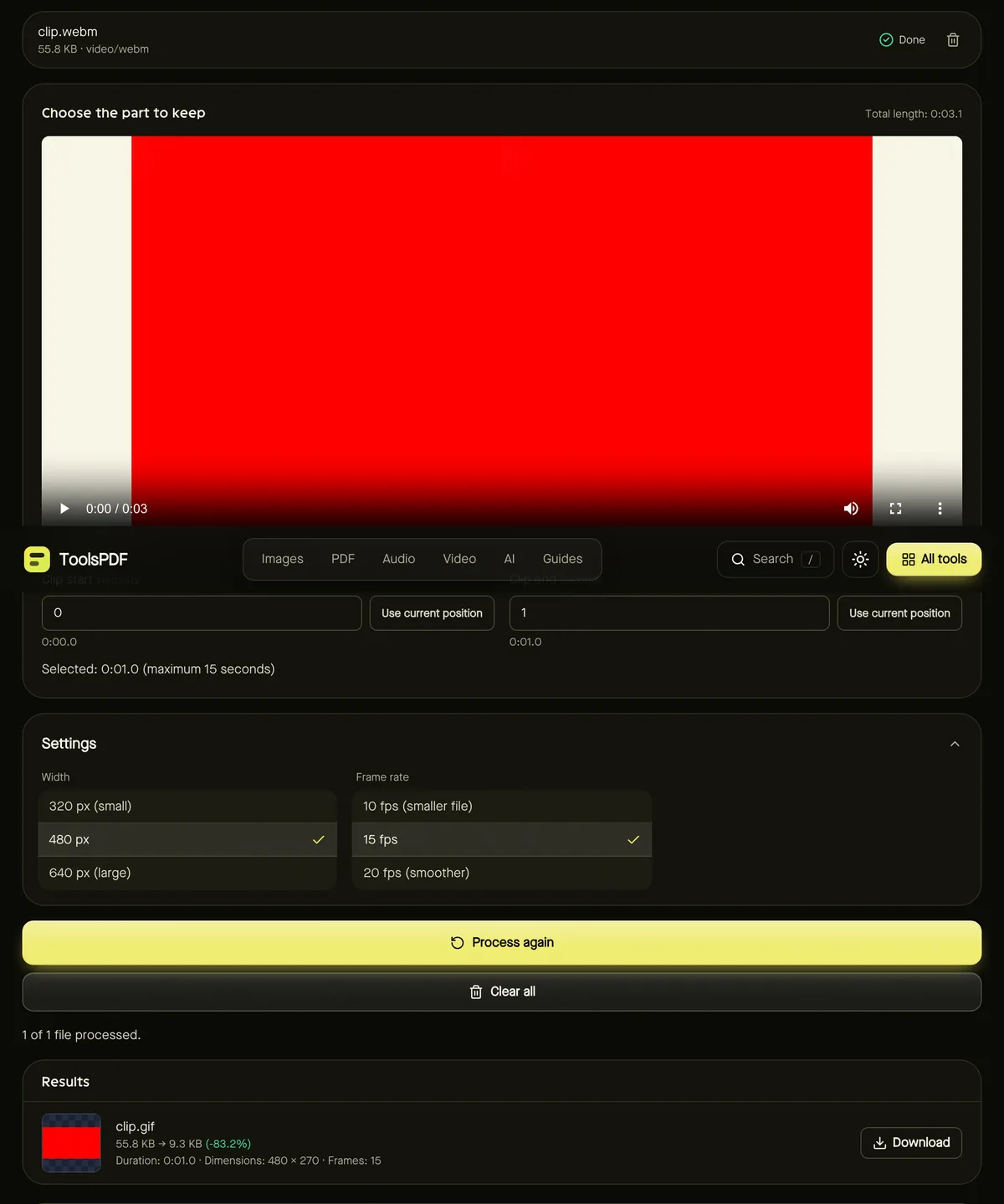Click the Selected: 0:01.0 summary text

[x=158, y=669]
